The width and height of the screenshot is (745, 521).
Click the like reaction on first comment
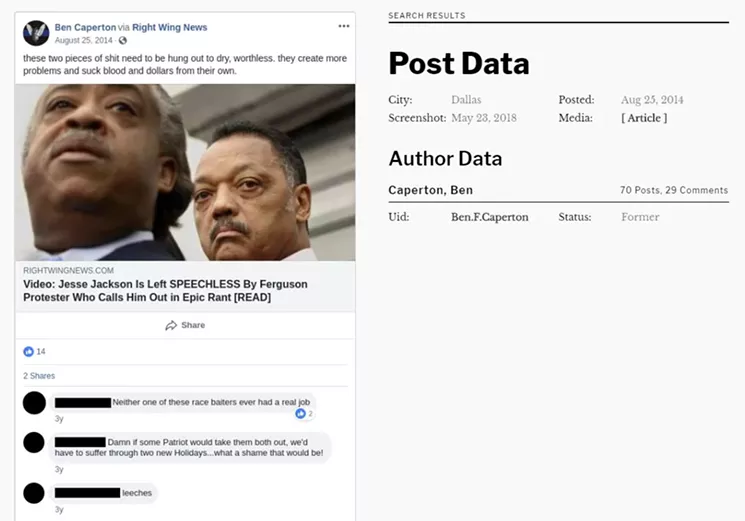pos(300,414)
